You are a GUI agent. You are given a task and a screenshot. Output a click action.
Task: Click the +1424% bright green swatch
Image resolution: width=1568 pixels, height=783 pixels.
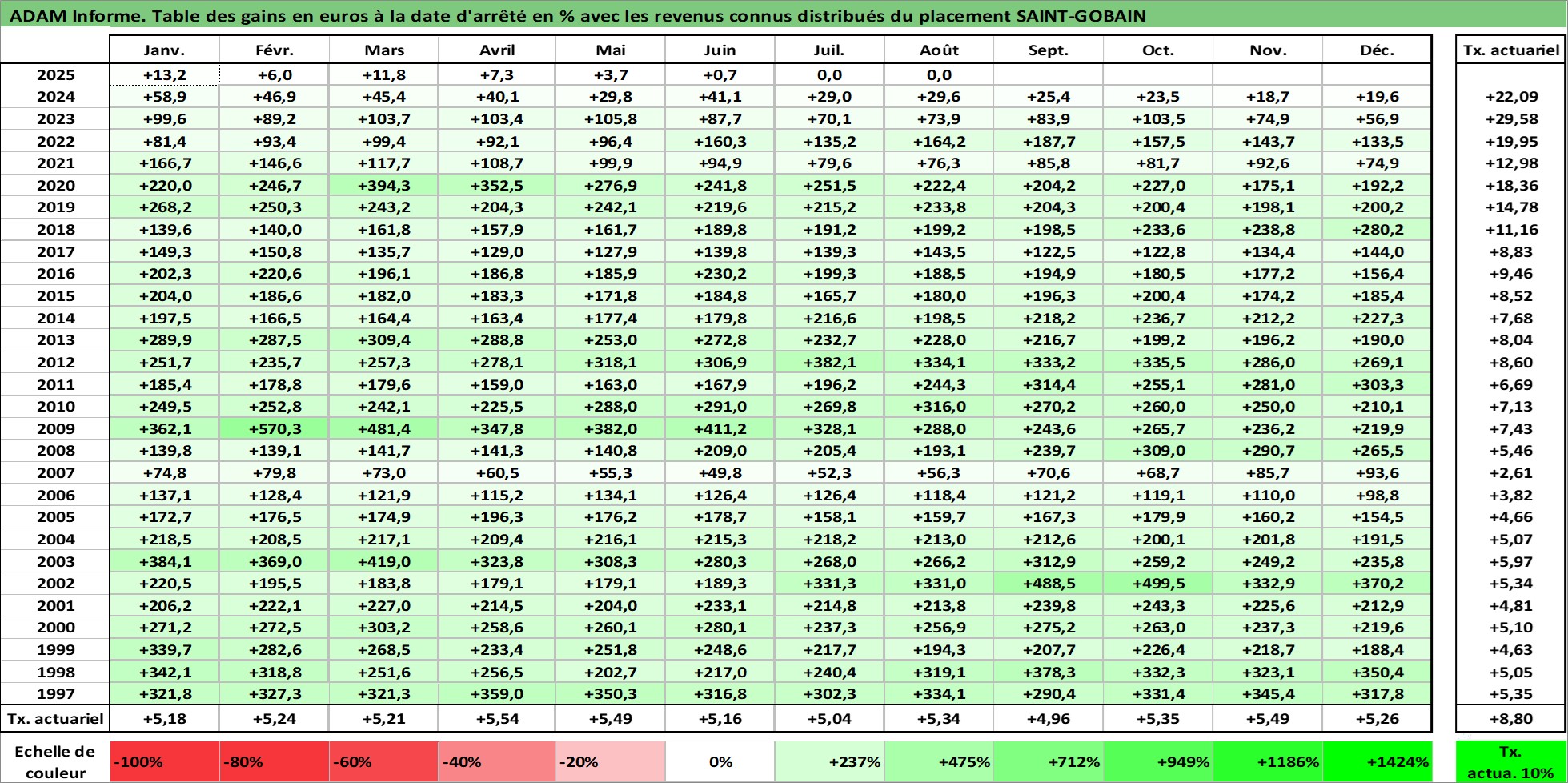tap(1378, 762)
